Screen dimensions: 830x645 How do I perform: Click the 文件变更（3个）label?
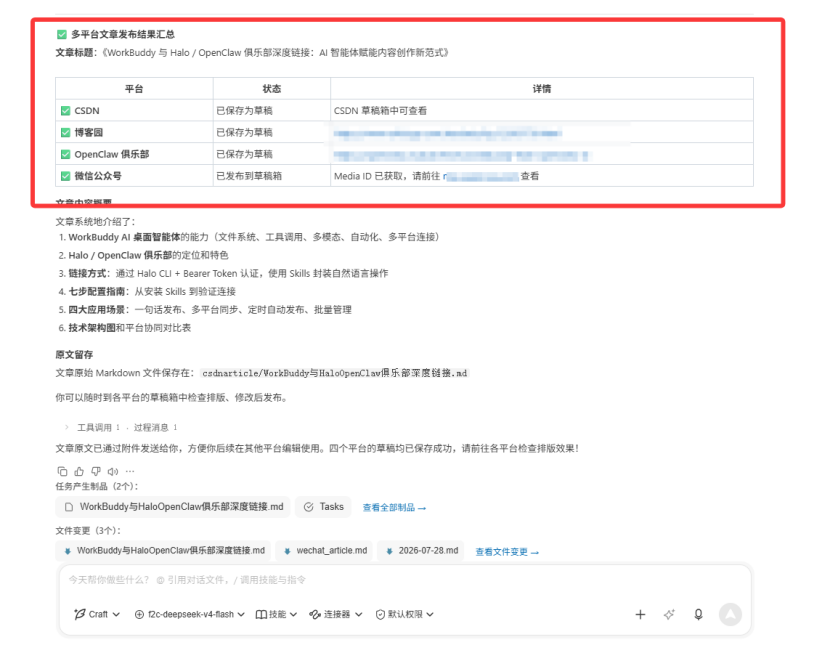pyautogui.click(x=88, y=531)
